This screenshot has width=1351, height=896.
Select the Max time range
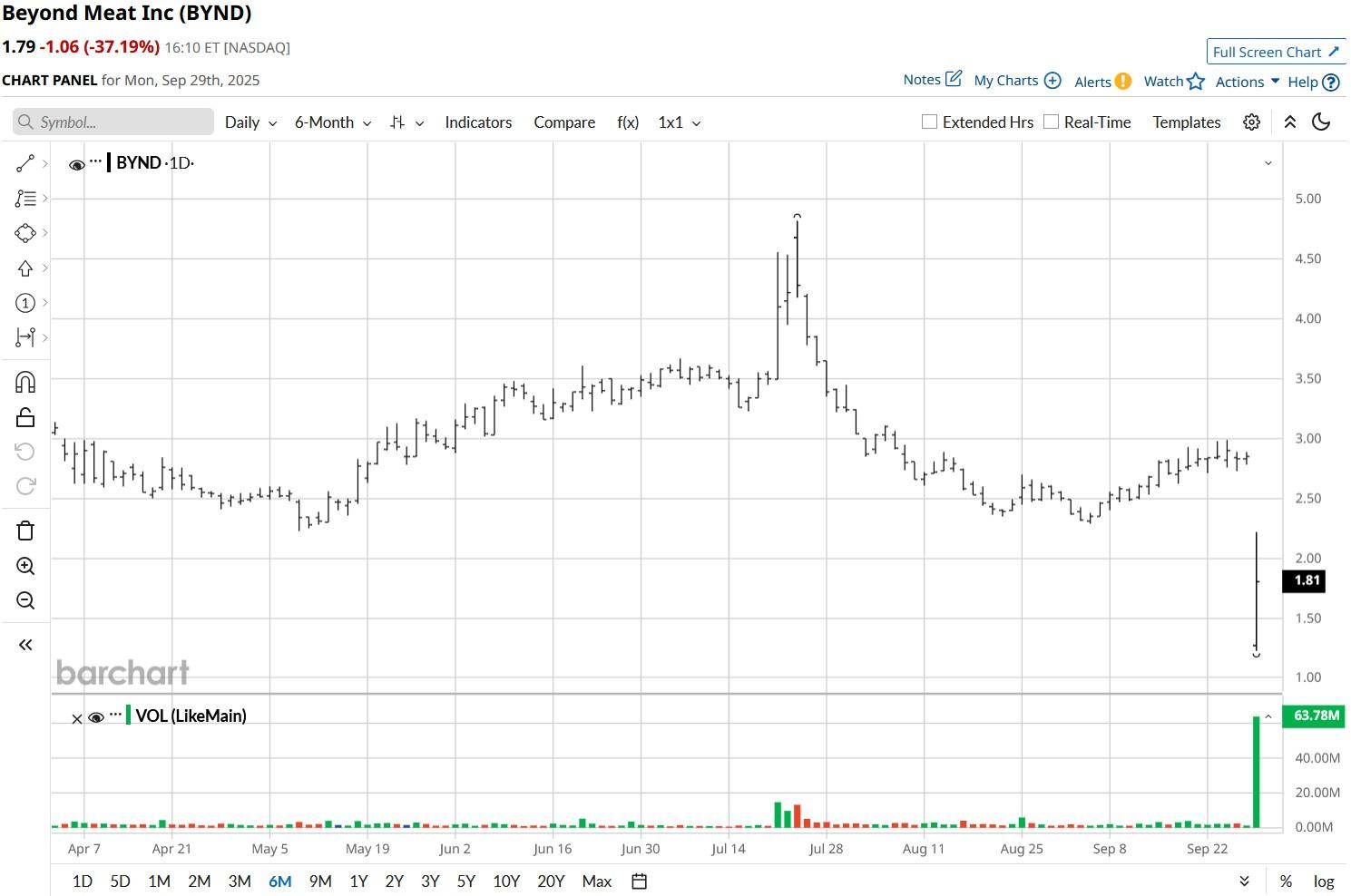pos(597,881)
